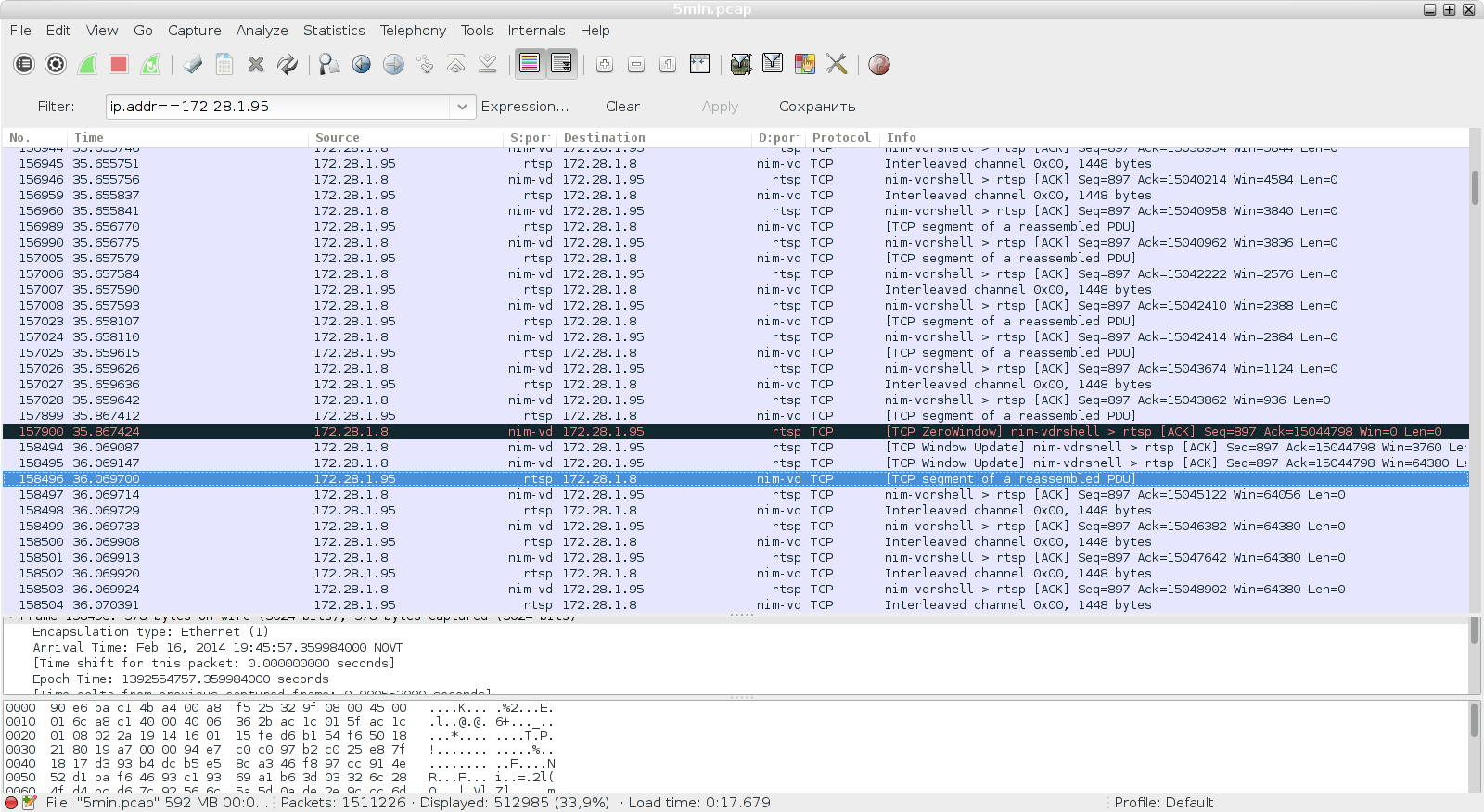Click the display filter input field

[x=278, y=107]
